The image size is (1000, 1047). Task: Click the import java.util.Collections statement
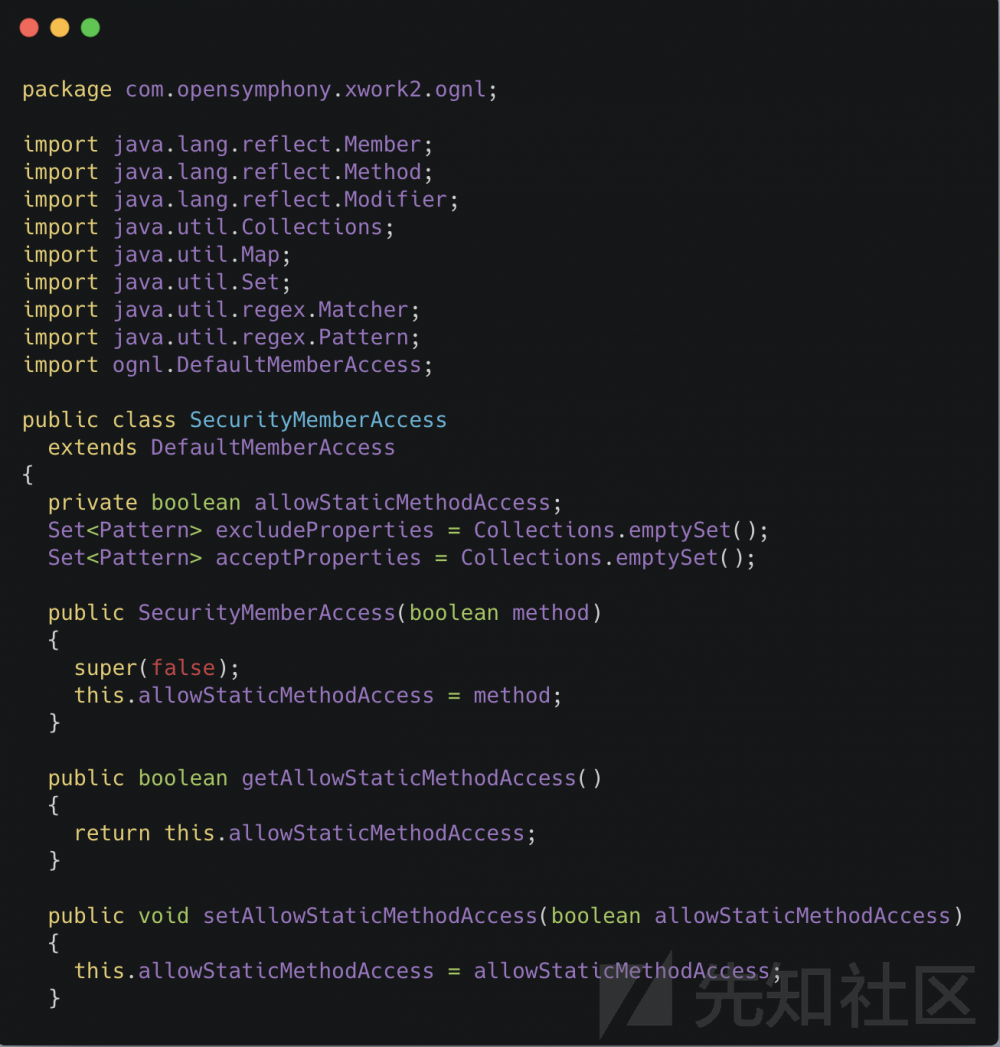pos(208,227)
